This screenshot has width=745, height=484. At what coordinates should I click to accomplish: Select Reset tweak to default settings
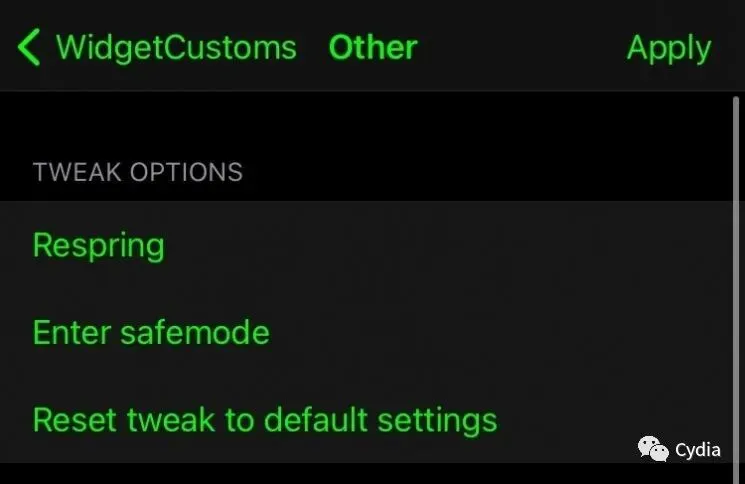pyautogui.click(x=264, y=419)
